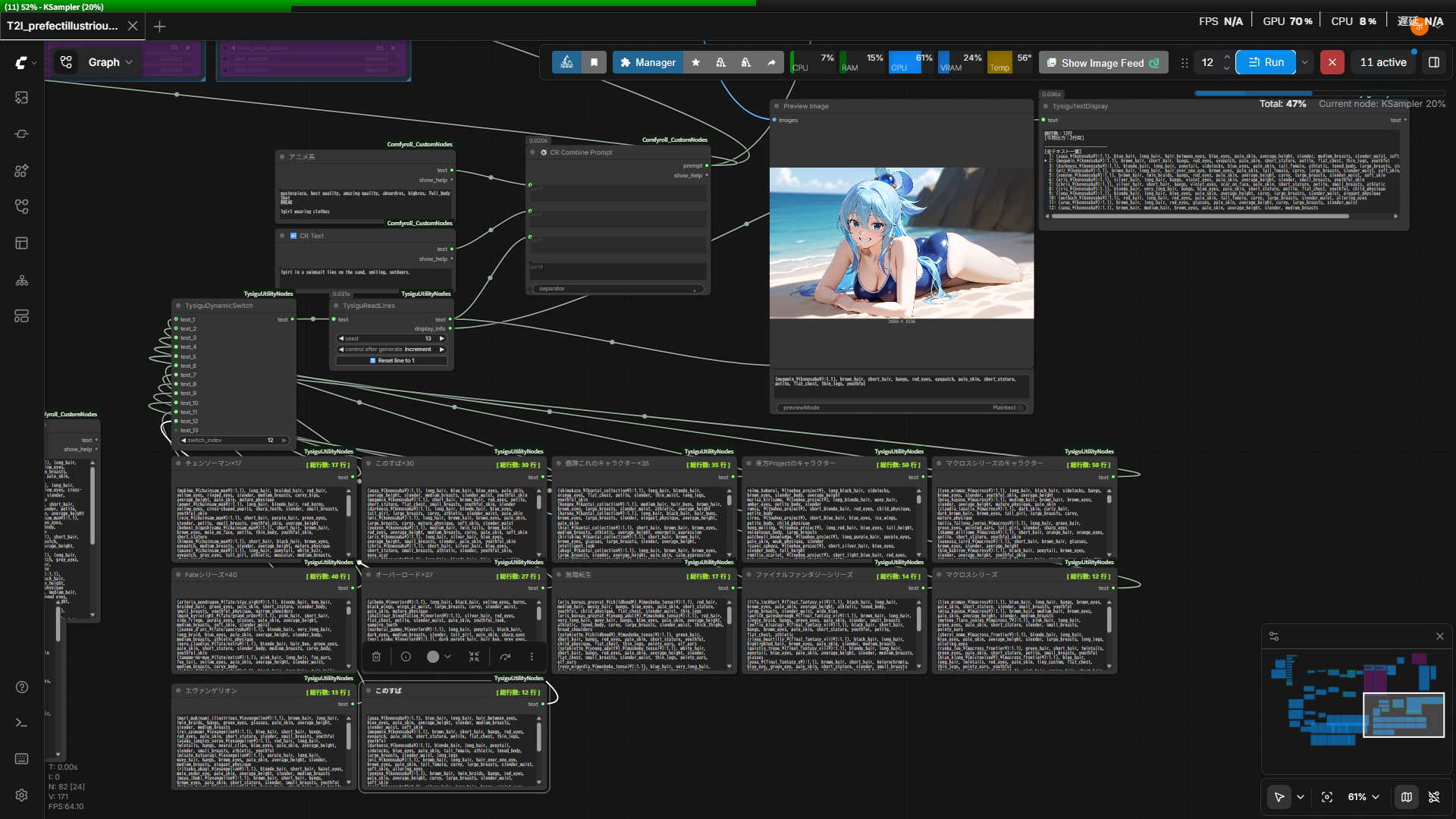Collapse the Preview Image node dot

click(777, 106)
